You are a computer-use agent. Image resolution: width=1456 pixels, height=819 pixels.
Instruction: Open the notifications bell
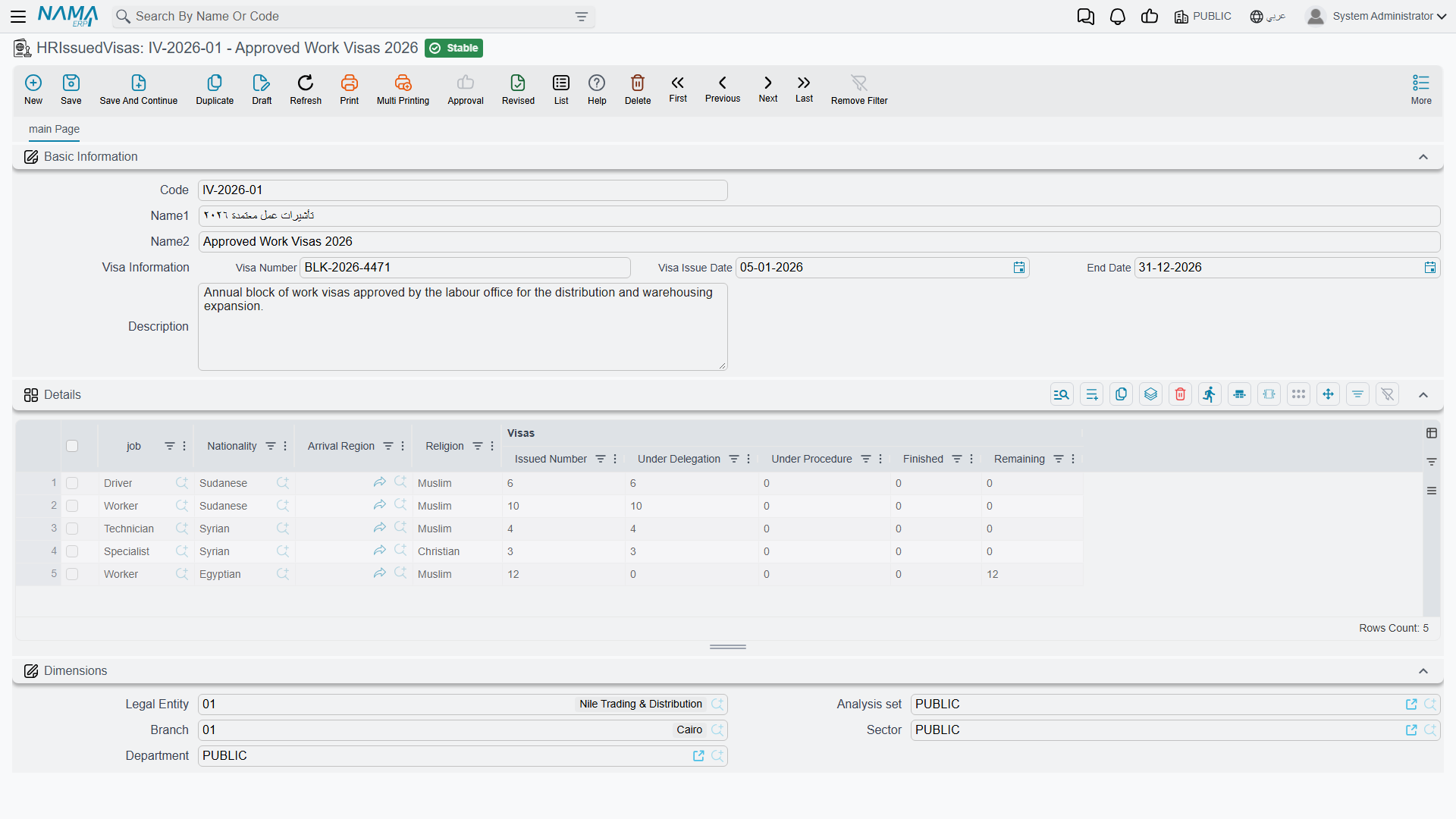[1118, 17]
